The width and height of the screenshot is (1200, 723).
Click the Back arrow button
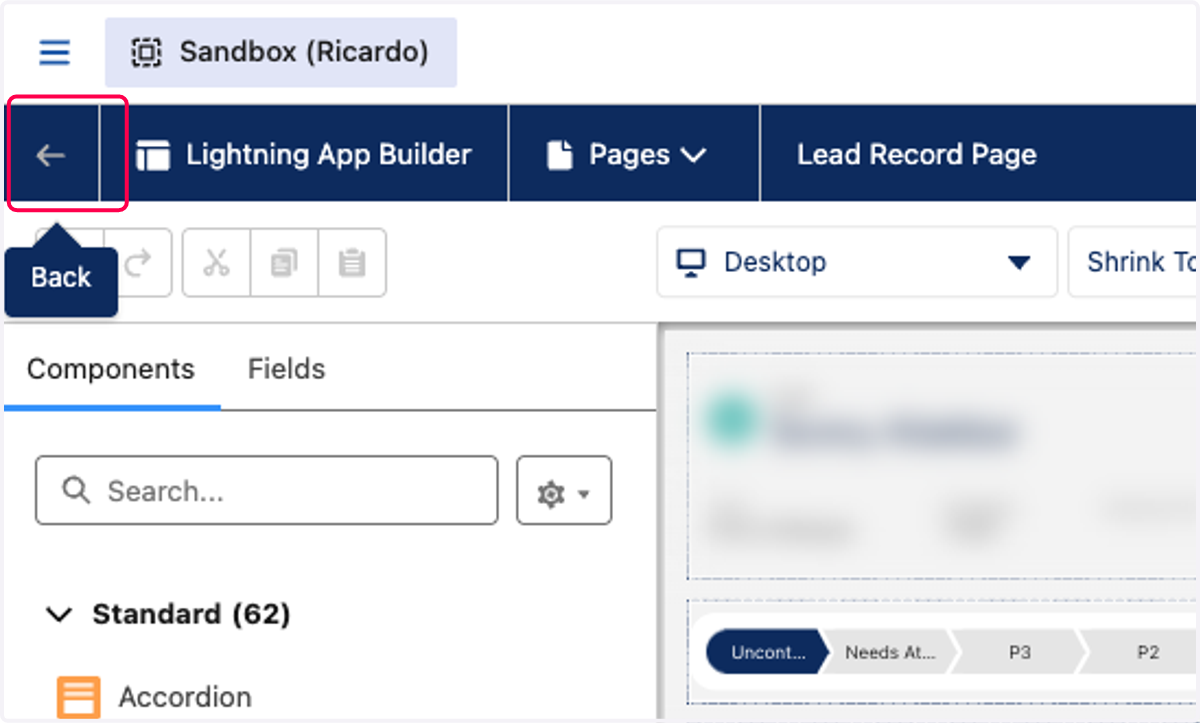[x=51, y=155]
